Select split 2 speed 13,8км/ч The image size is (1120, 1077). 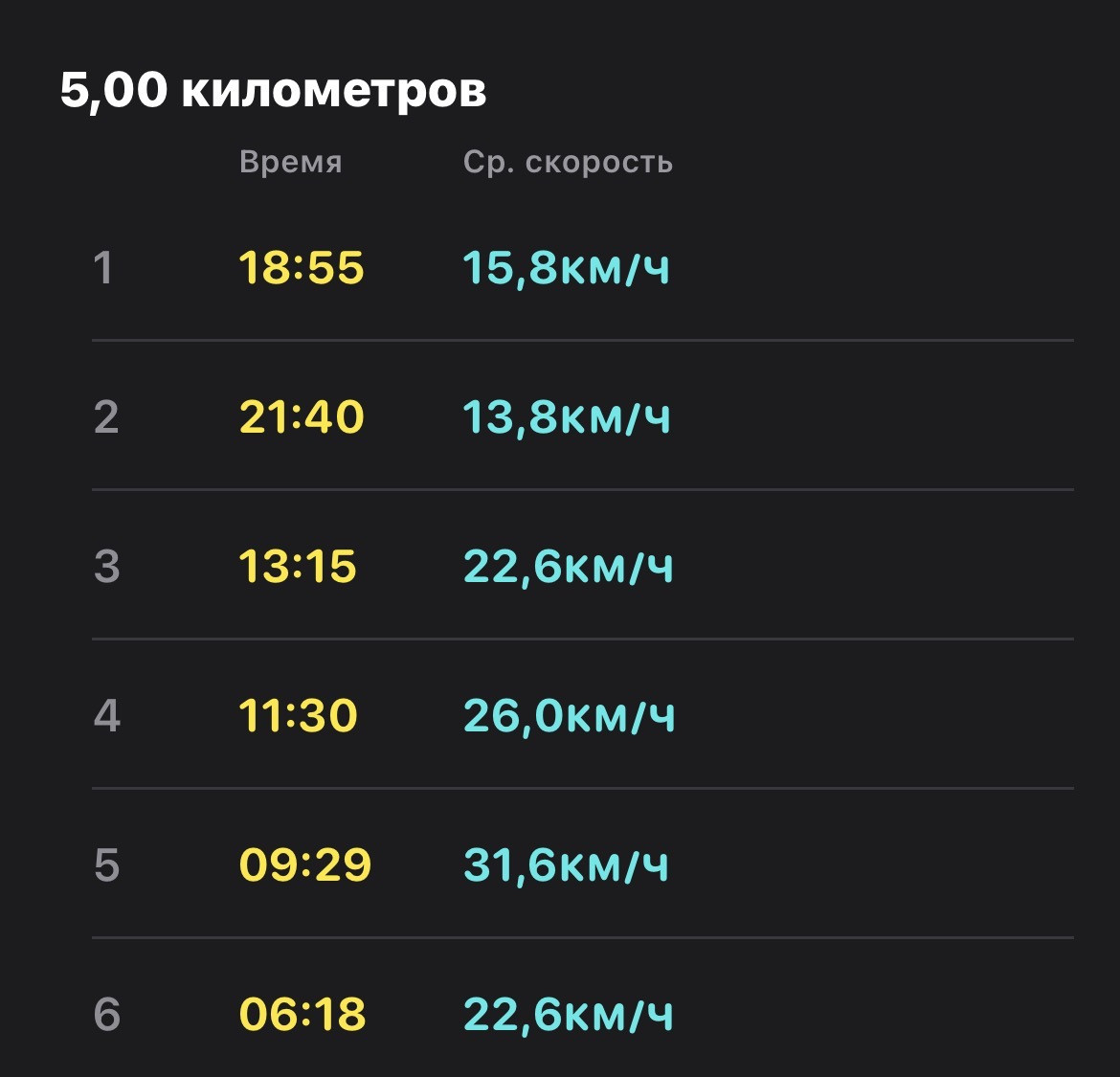pos(567,417)
